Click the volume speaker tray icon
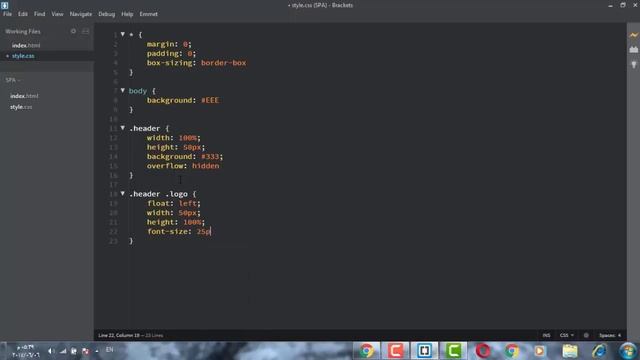Screen dimensions: 640x360 tap(51, 351)
